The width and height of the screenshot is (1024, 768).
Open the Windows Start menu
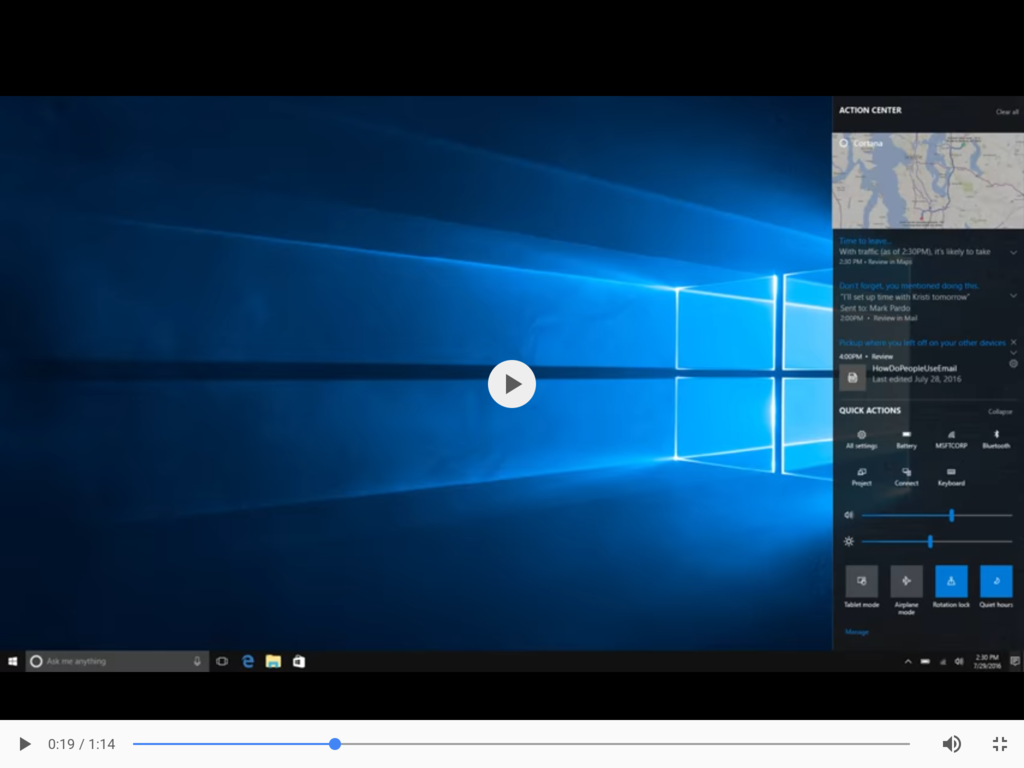point(12,662)
